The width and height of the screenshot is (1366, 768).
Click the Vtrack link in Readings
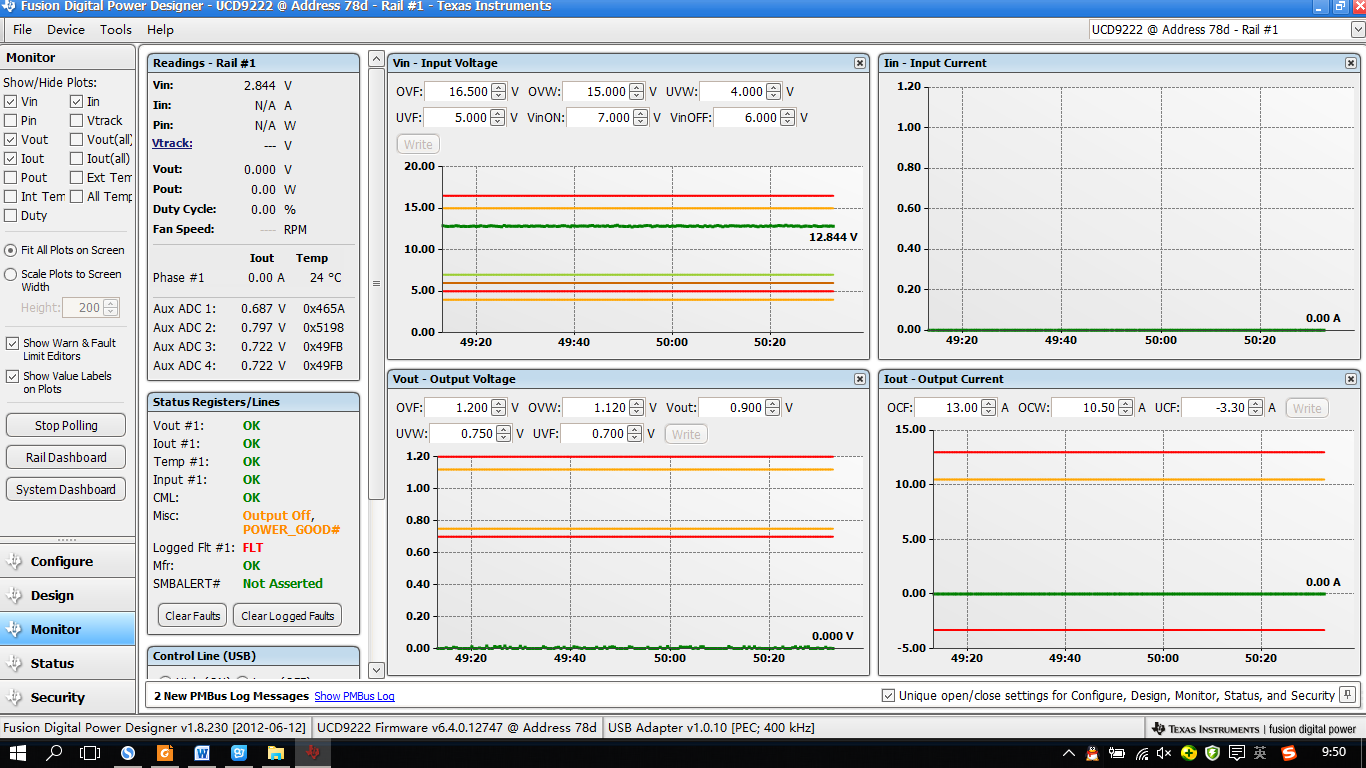172,144
